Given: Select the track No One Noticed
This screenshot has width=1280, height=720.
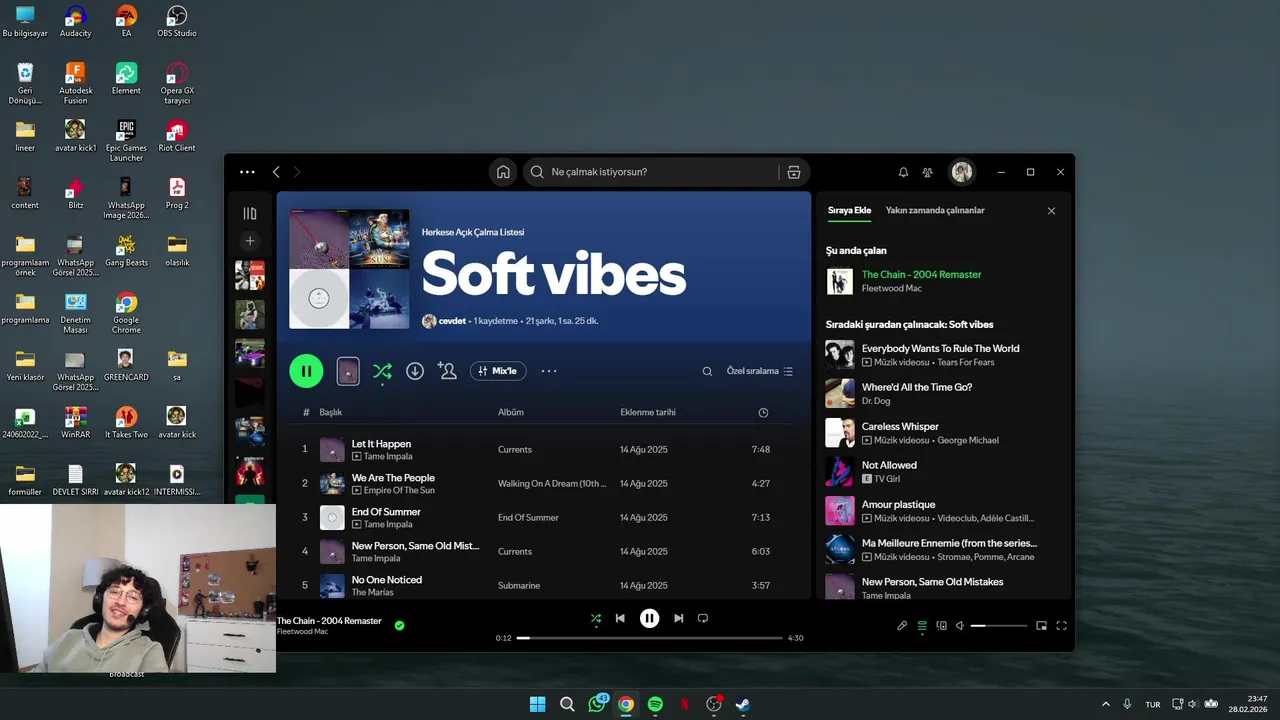Looking at the screenshot, I should 387,580.
